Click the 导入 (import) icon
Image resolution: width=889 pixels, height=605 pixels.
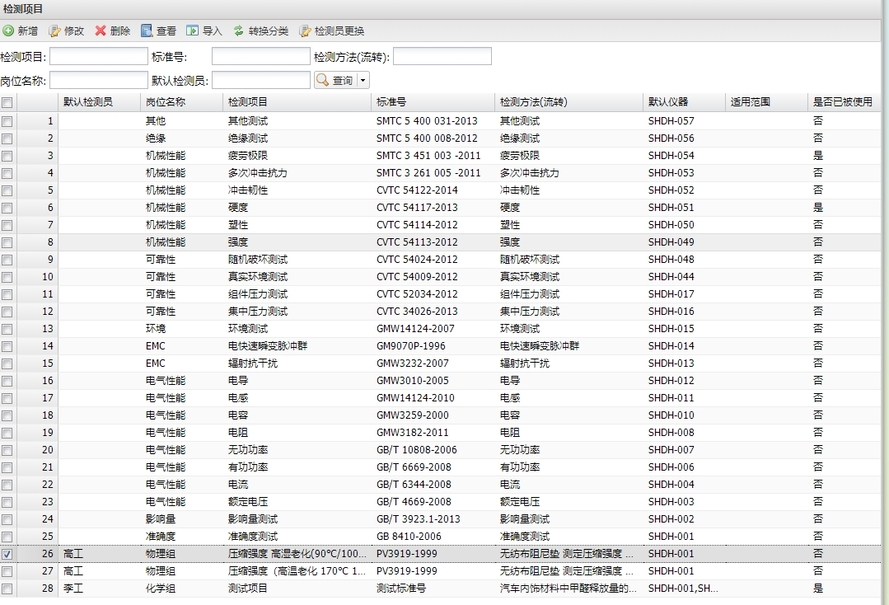[193, 31]
